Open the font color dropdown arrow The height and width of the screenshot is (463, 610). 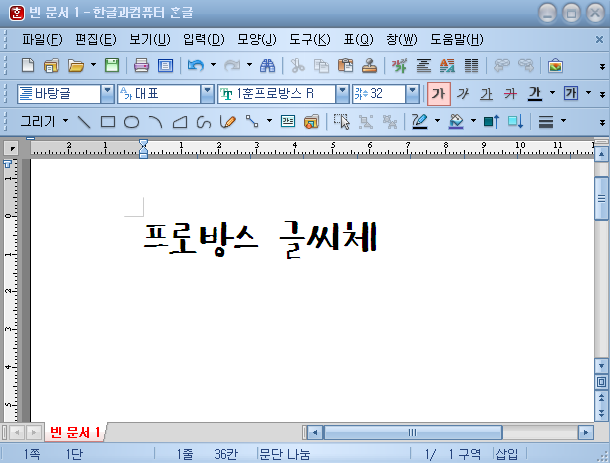(552, 93)
